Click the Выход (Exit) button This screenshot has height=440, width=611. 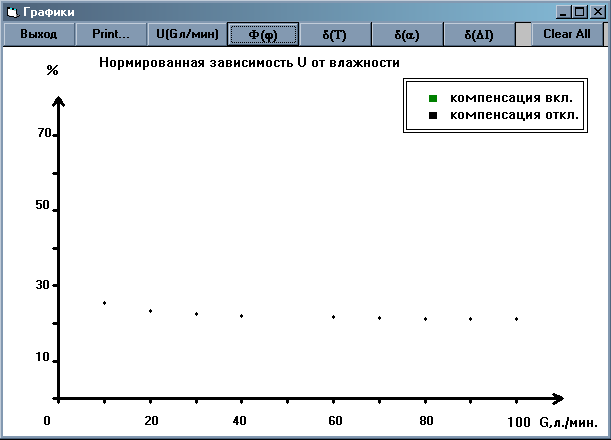39,34
